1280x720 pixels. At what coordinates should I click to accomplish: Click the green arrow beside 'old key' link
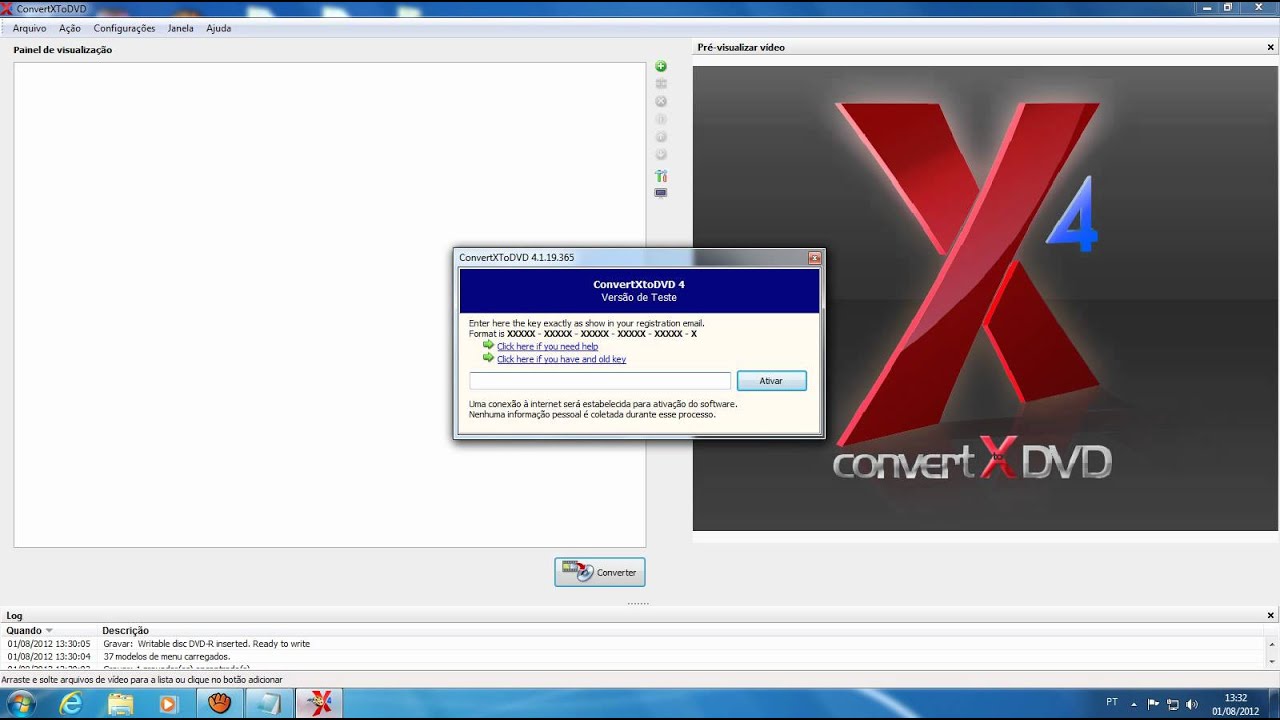(488, 357)
